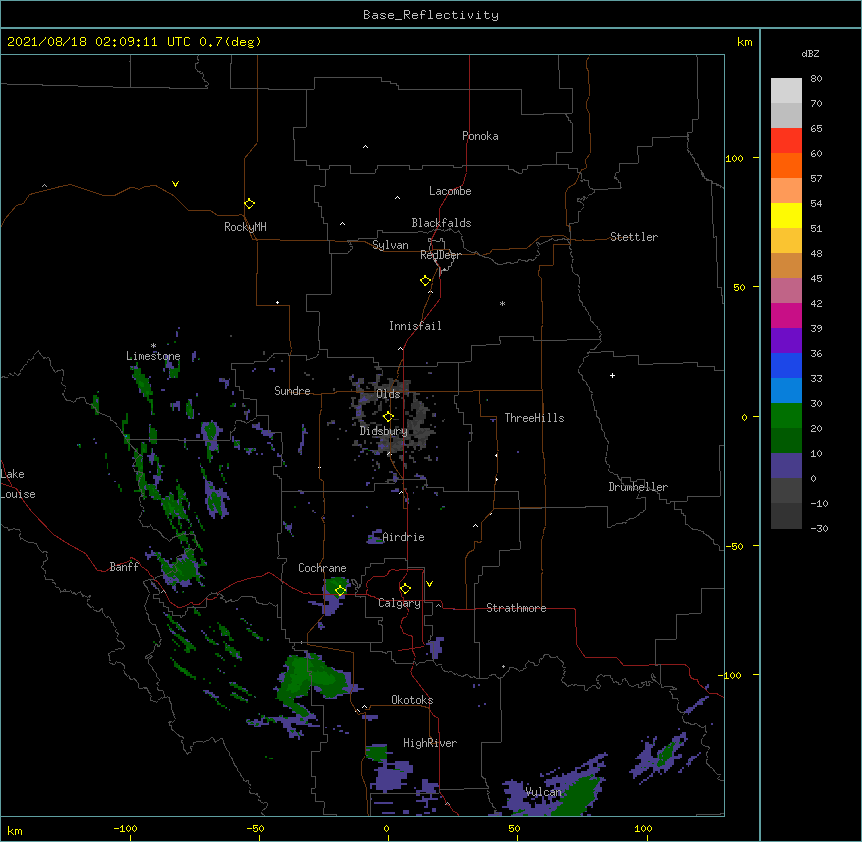
Task: Click the ThreeHills label
Action: [534, 418]
